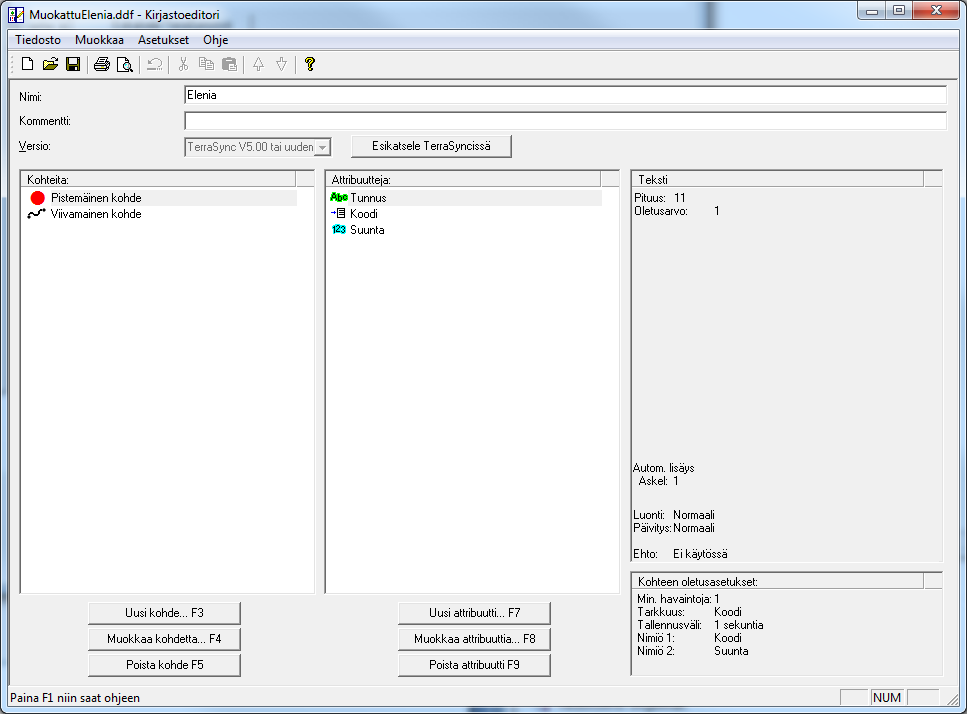The image size is (967, 714).
Task: Click the Päivitys: Normaali text
Action: point(674,528)
